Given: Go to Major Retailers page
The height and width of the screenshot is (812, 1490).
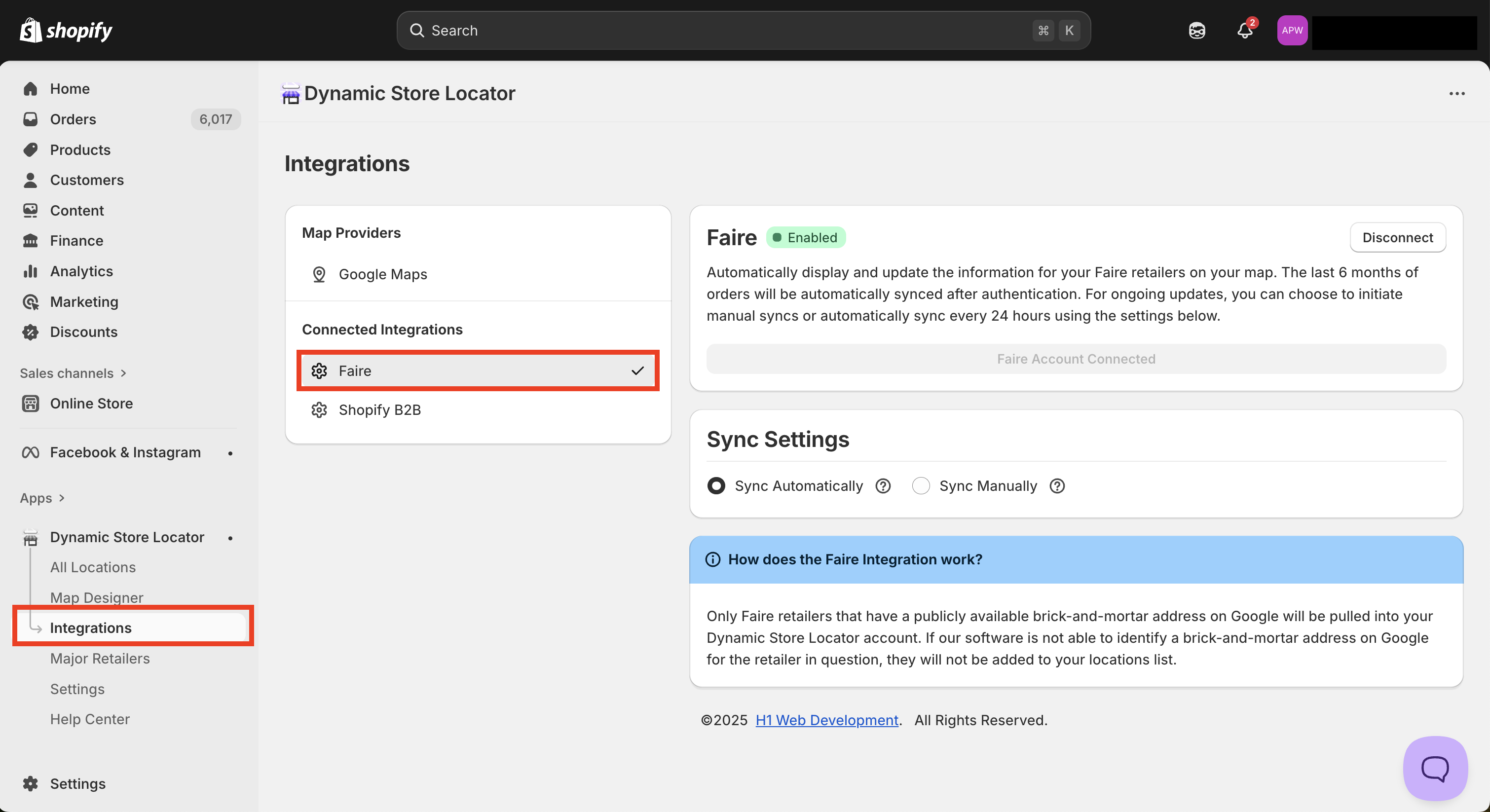Looking at the screenshot, I should tap(100, 658).
